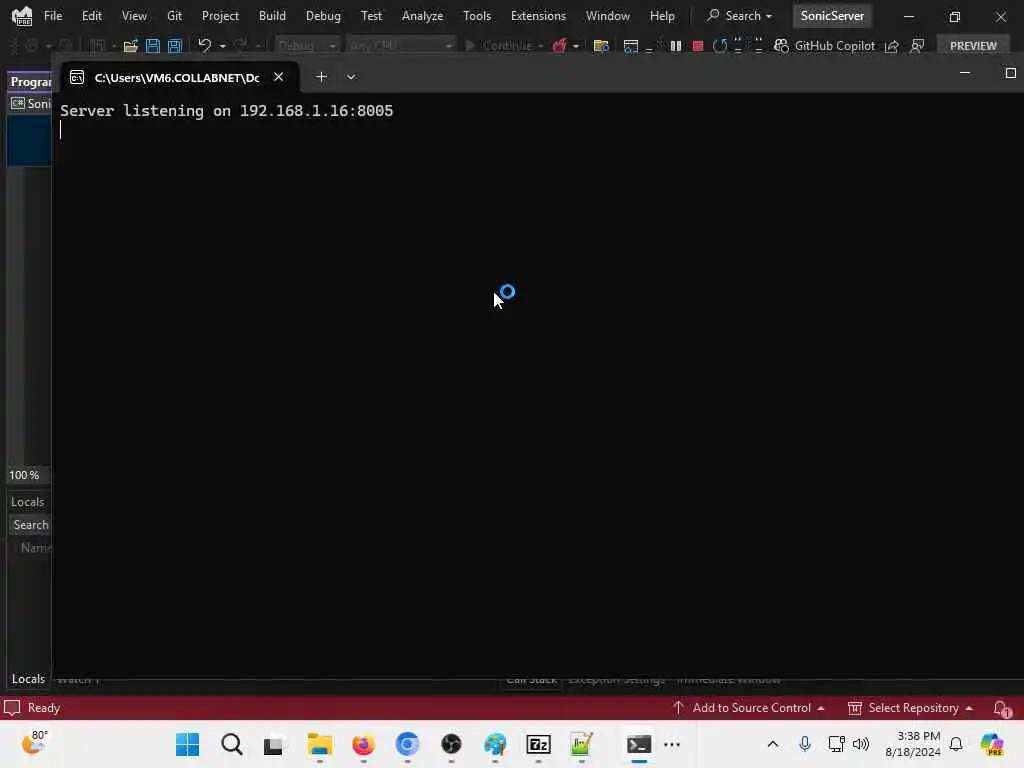This screenshot has height=768, width=1024.
Task: Click the microphone tray icon
Action: (x=805, y=744)
